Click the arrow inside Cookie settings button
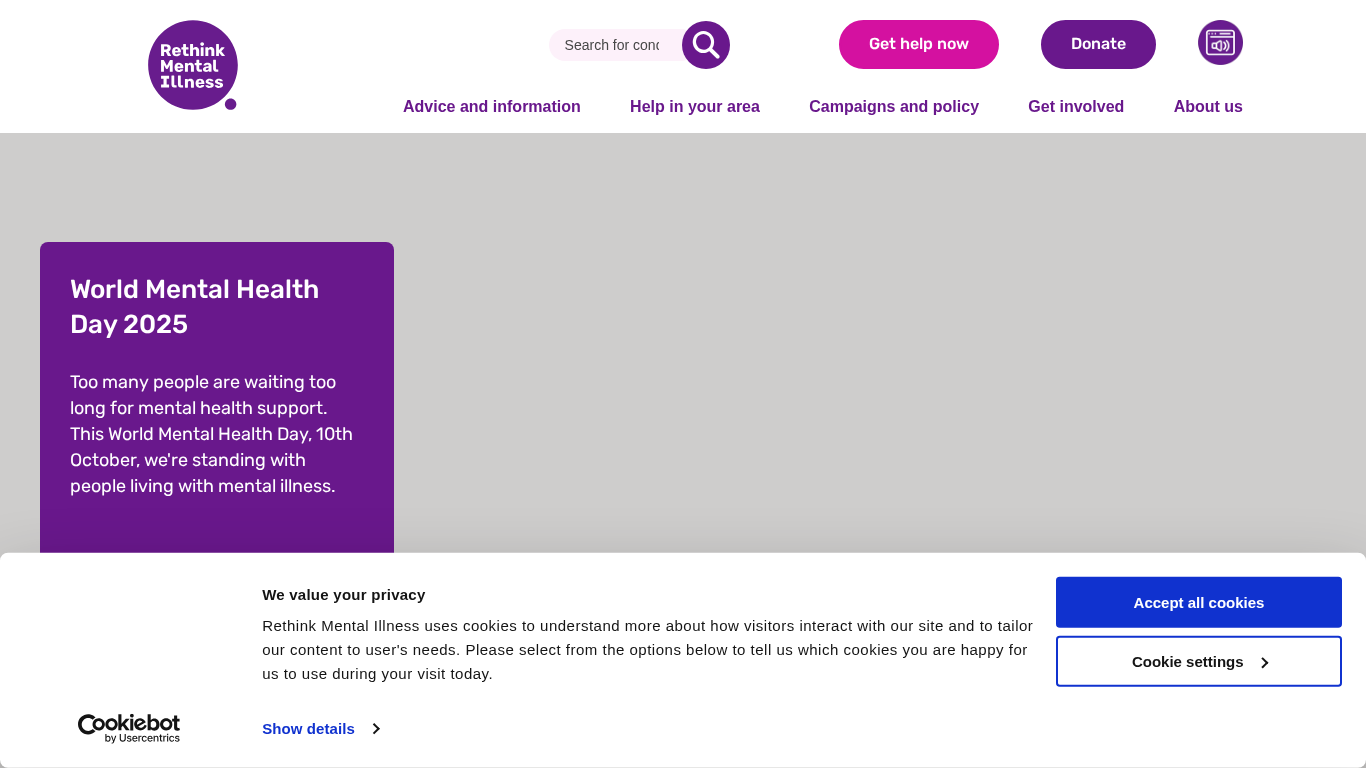 coord(1265,663)
